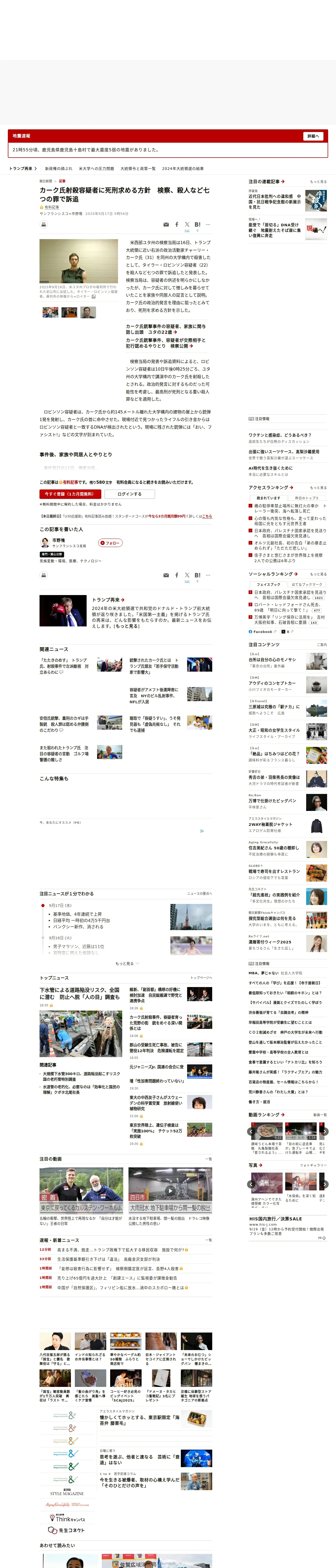
Task: Click mail share icon below author section
Action: click(166, 575)
